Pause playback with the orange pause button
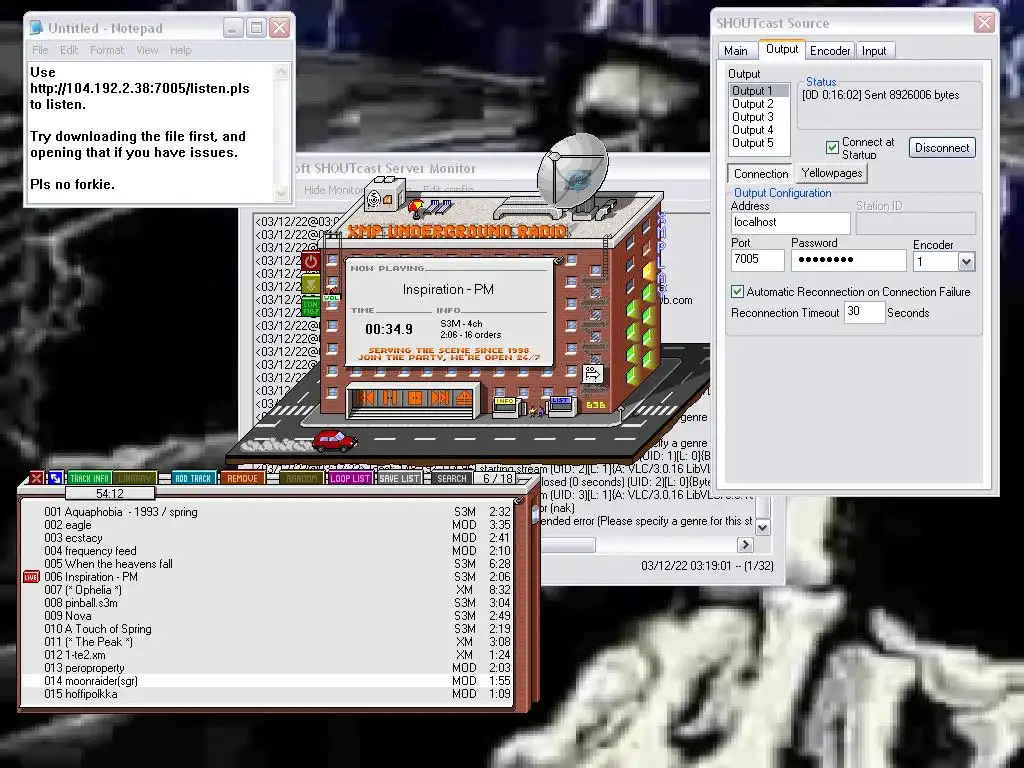This screenshot has height=768, width=1024. [390, 398]
